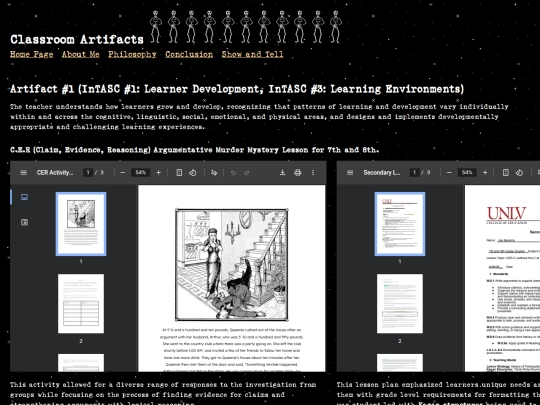The height and width of the screenshot is (405, 540).
Task: Navigate to the Conclusion page
Action: (189, 54)
